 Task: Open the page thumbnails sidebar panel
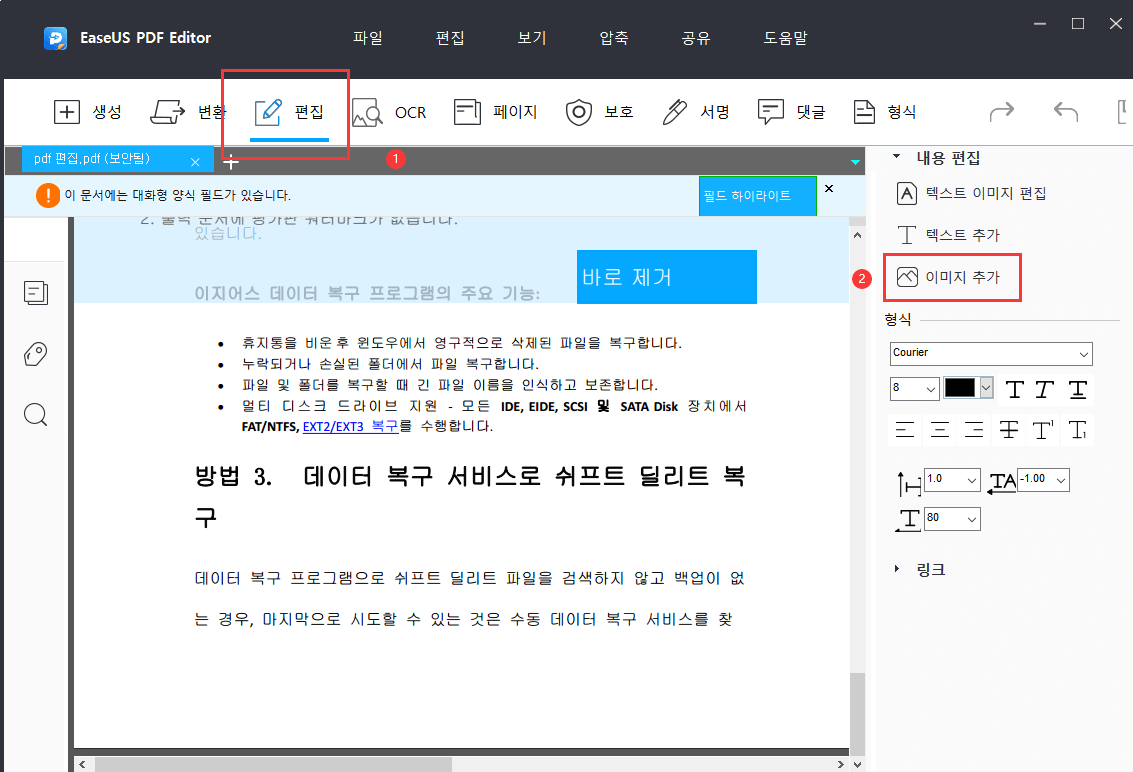35,293
